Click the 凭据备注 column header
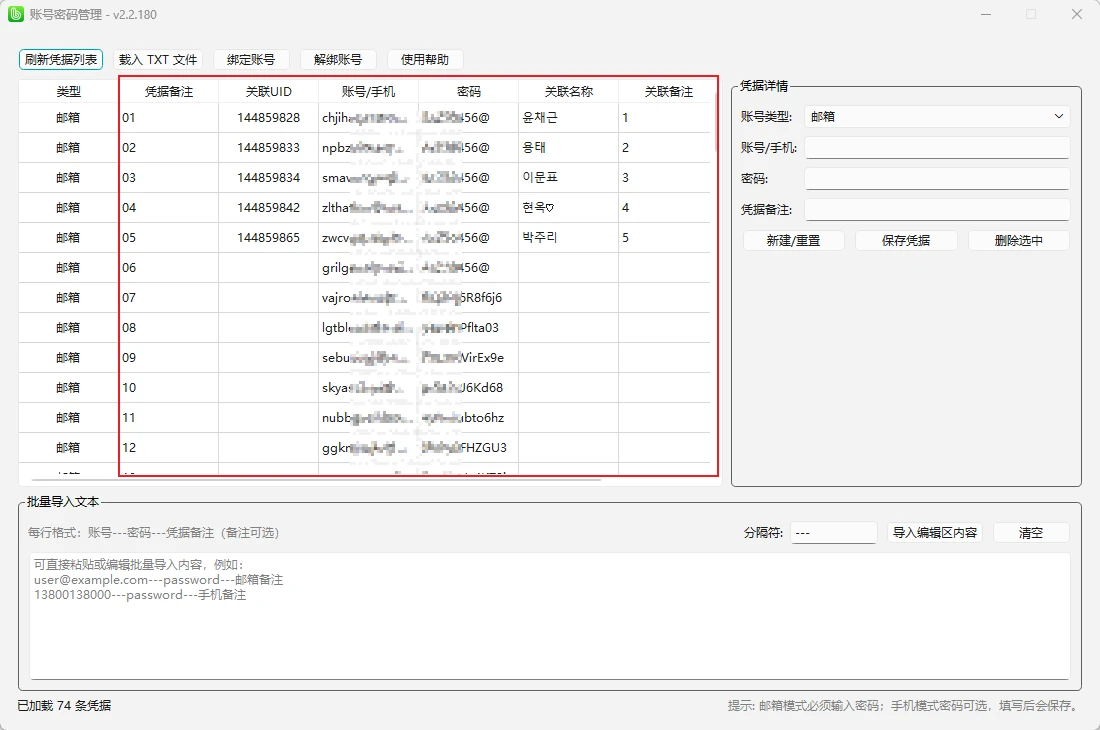 [x=168, y=91]
